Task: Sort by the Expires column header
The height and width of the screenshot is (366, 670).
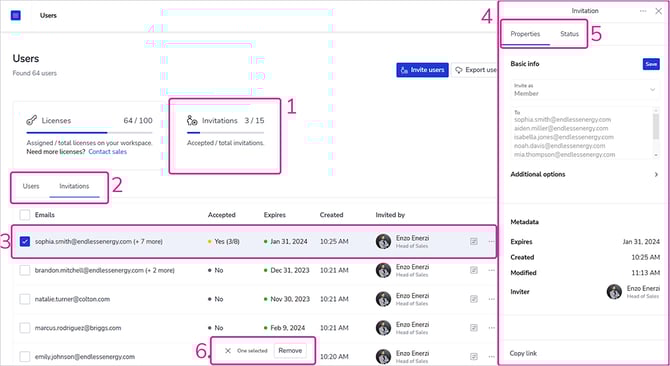Action: click(274, 215)
